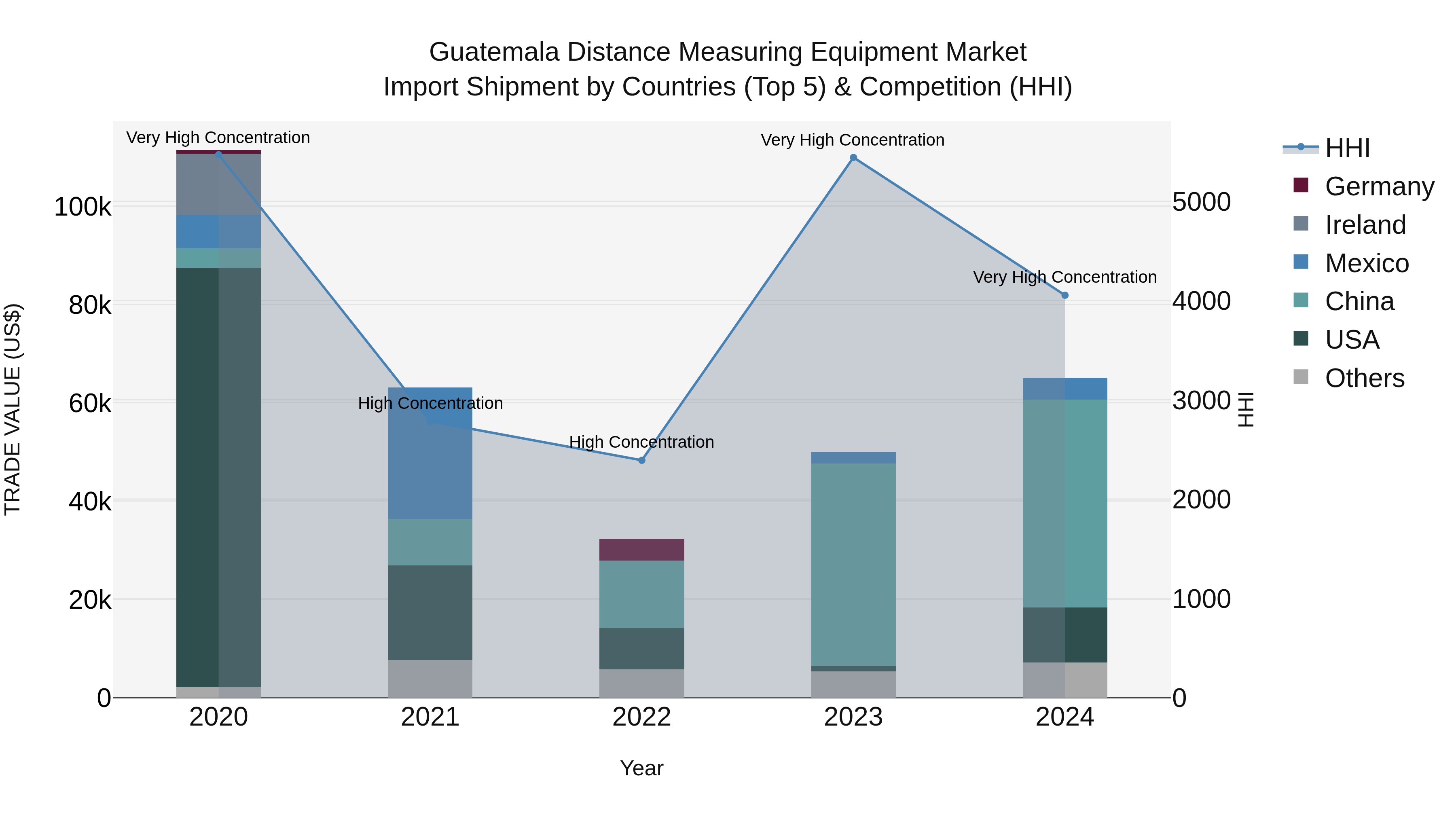Click the rotated HHI right-axis title

pos(1246,409)
